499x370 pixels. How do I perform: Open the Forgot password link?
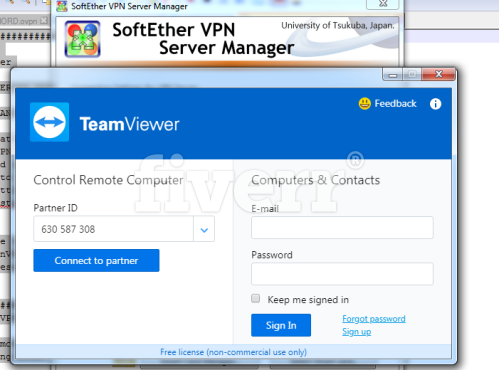(374, 319)
